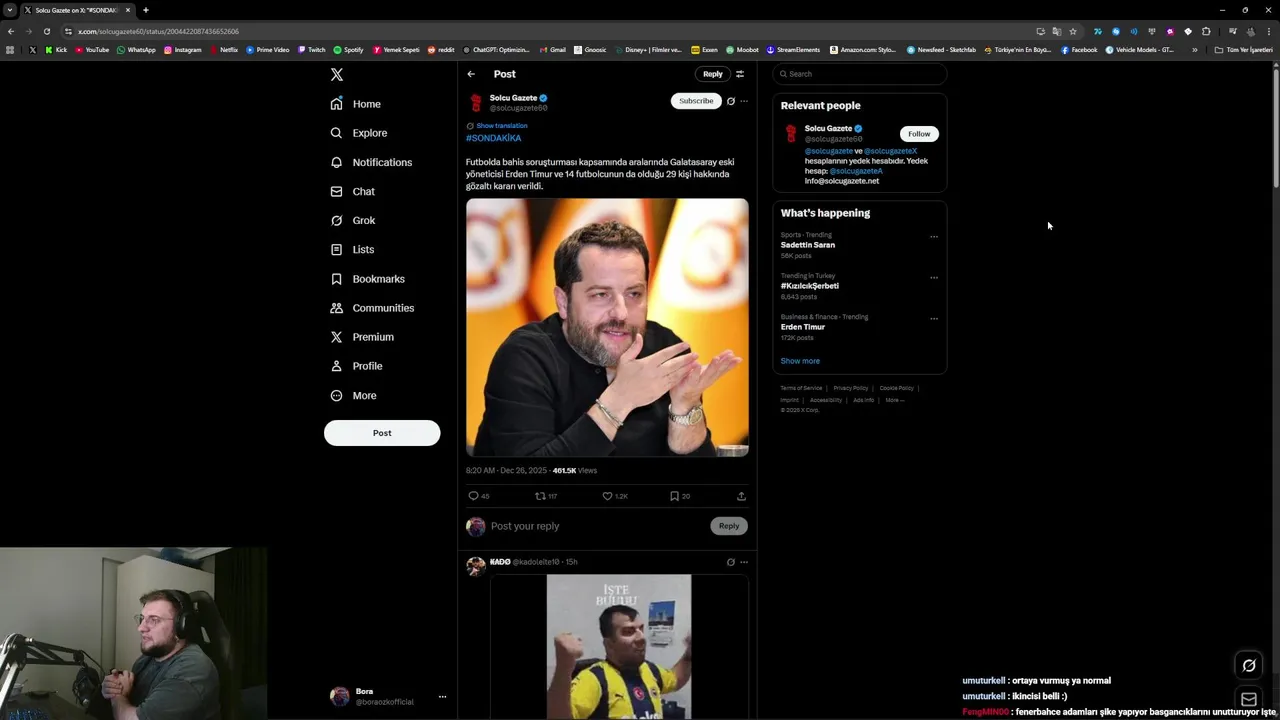This screenshot has width=1280, height=720.
Task: Bookmark this page with star icon
Action: click(1073, 31)
